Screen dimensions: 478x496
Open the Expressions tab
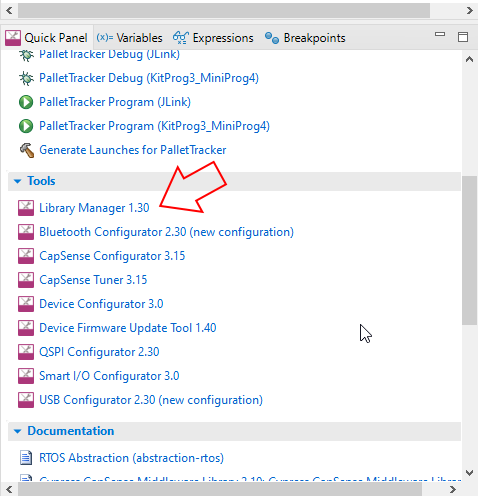[213, 38]
